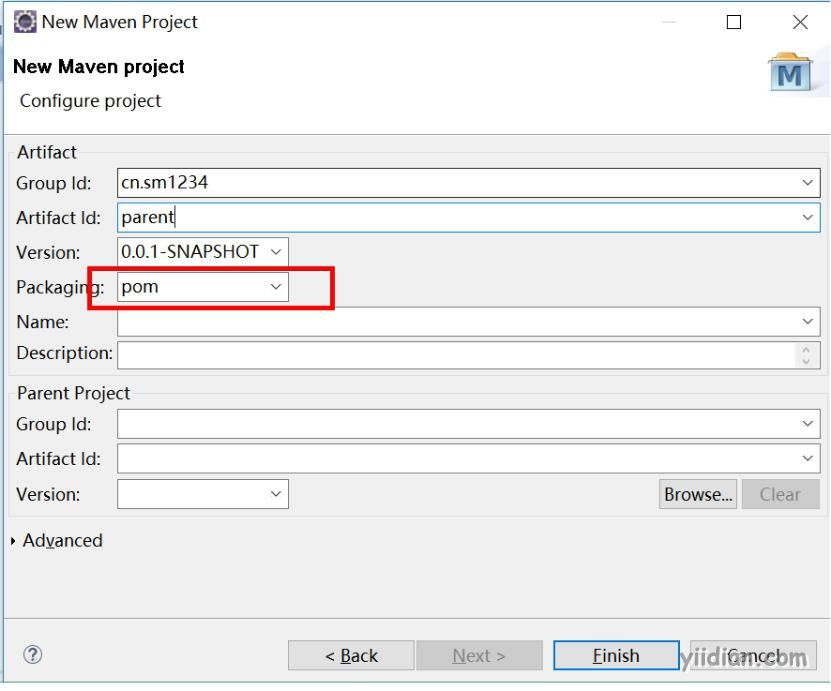
Task: Open Parent Project Group Id dropdown
Action: (x=808, y=424)
